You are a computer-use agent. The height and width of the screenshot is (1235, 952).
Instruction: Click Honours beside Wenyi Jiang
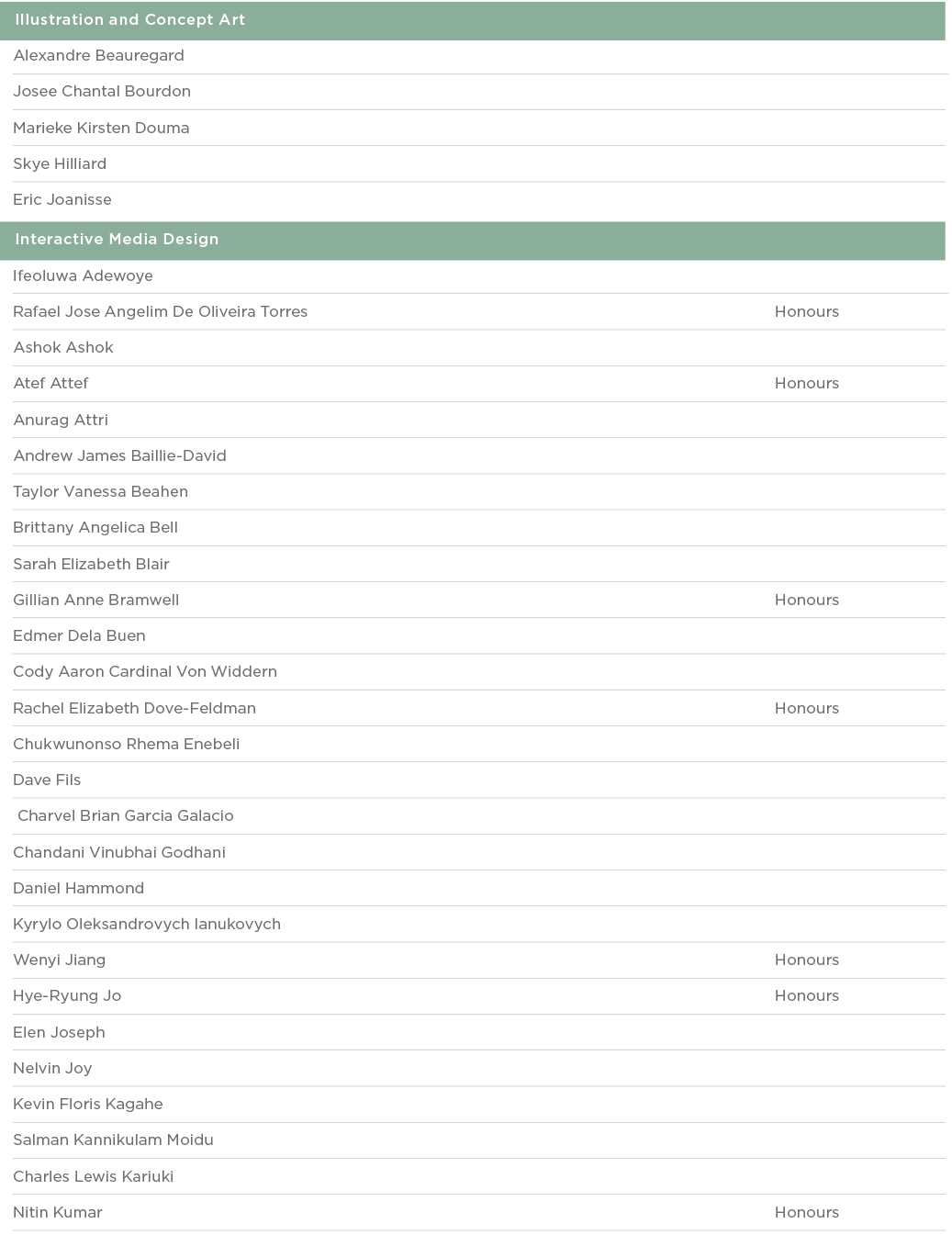point(806,960)
